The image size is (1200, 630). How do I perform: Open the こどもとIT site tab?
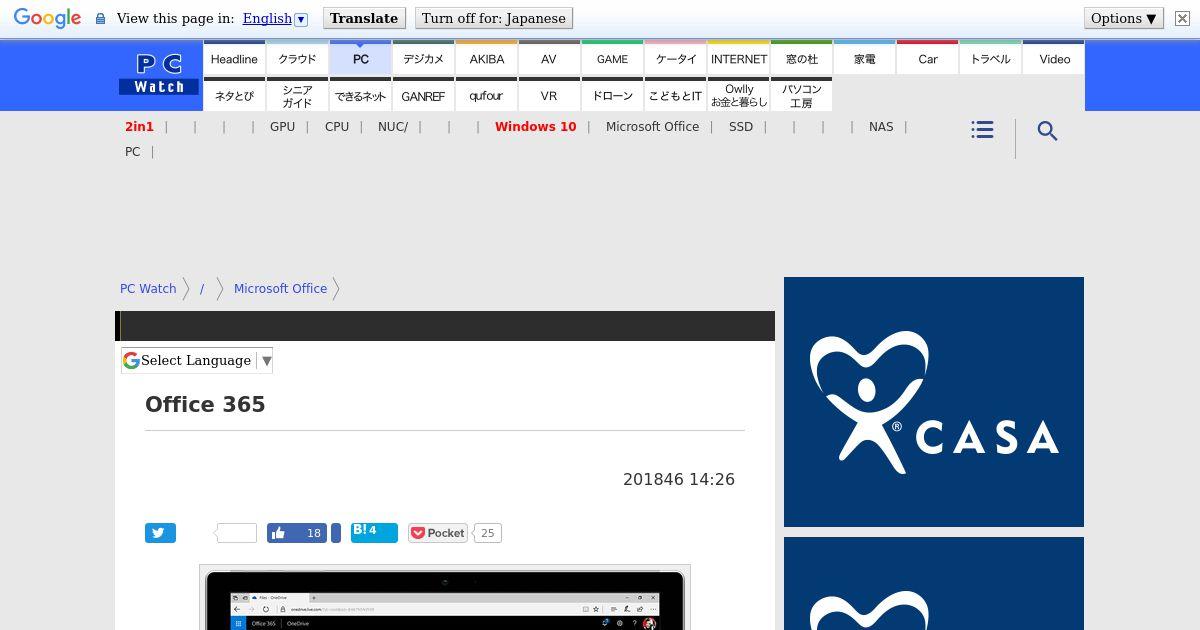[x=675, y=95]
